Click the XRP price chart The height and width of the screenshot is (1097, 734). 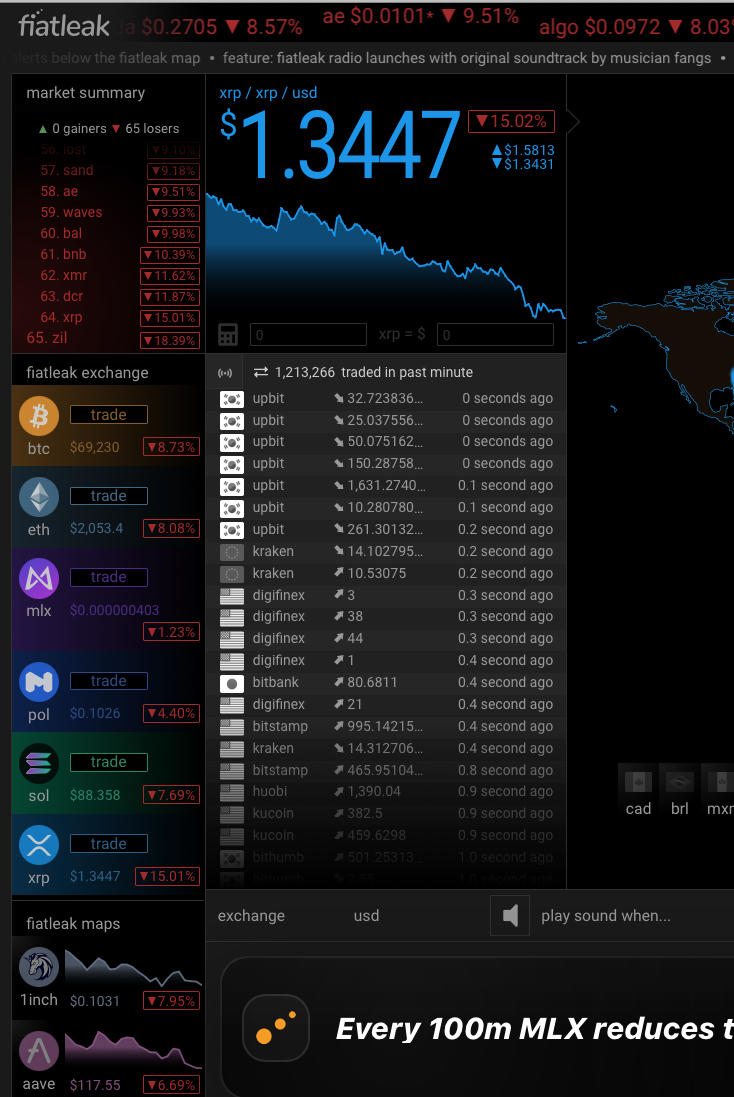[386, 257]
